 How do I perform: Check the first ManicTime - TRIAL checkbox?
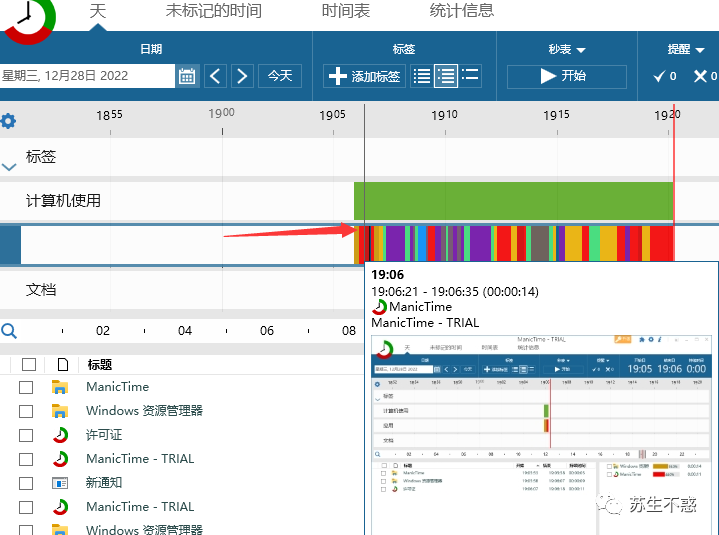pyautogui.click(x=26, y=459)
